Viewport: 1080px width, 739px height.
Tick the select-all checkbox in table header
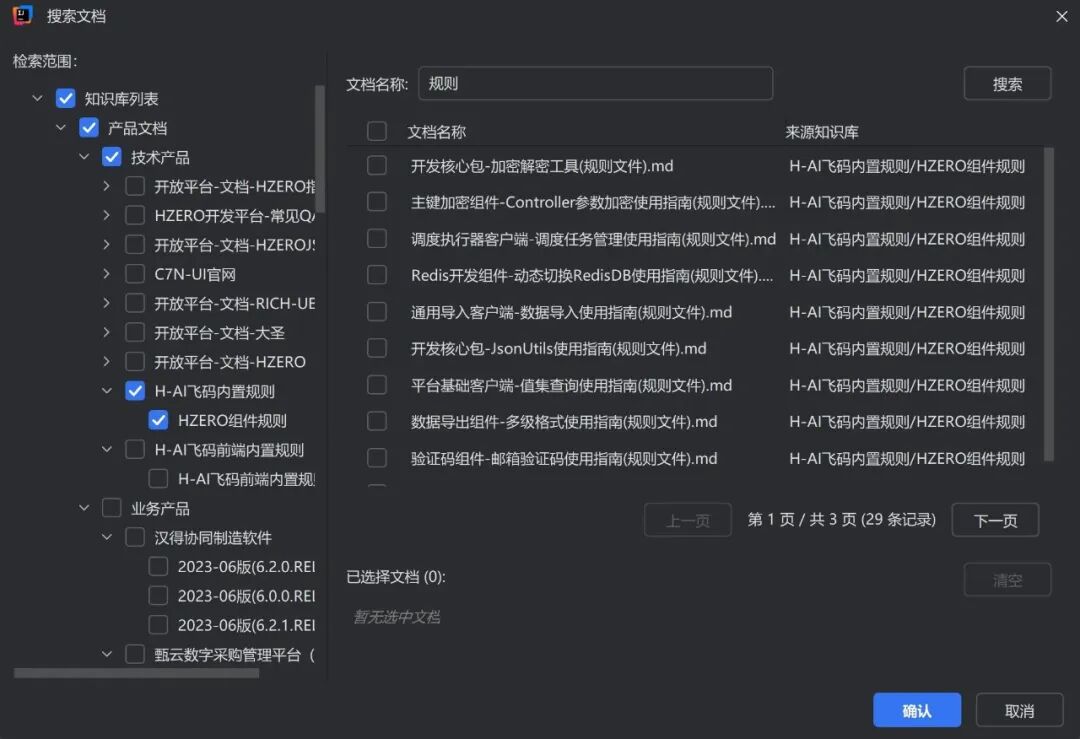(x=377, y=131)
